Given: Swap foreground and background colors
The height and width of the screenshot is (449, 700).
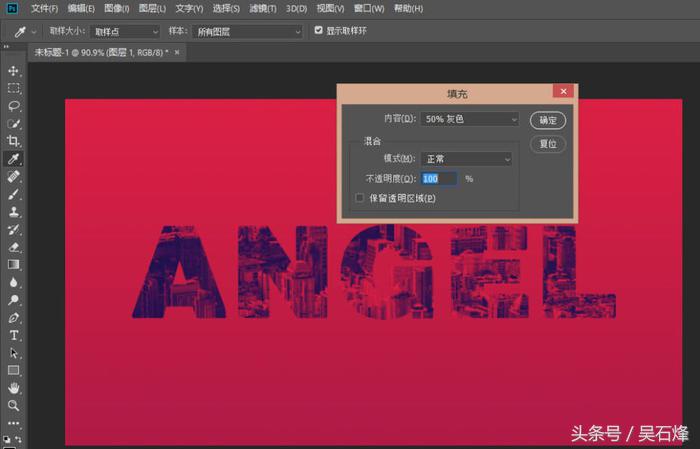Looking at the screenshot, I should point(18,440).
